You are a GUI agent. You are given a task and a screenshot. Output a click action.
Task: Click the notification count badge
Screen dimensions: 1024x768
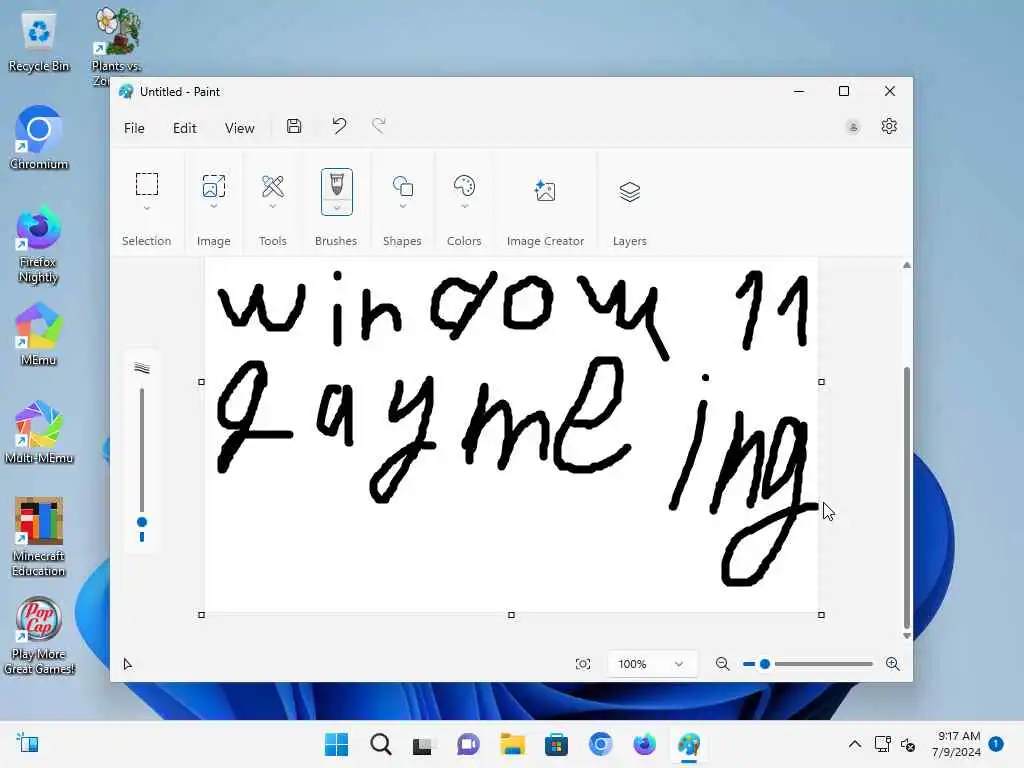coord(996,743)
